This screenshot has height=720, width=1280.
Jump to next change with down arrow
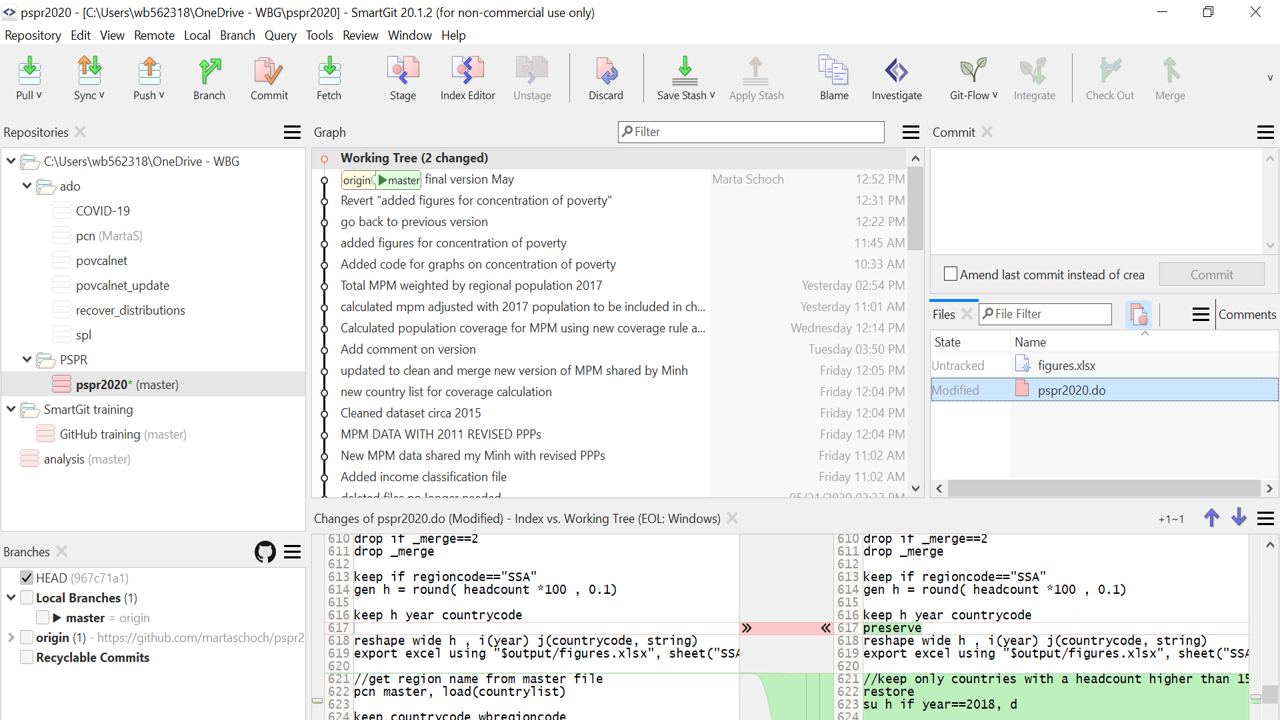tap(1239, 518)
